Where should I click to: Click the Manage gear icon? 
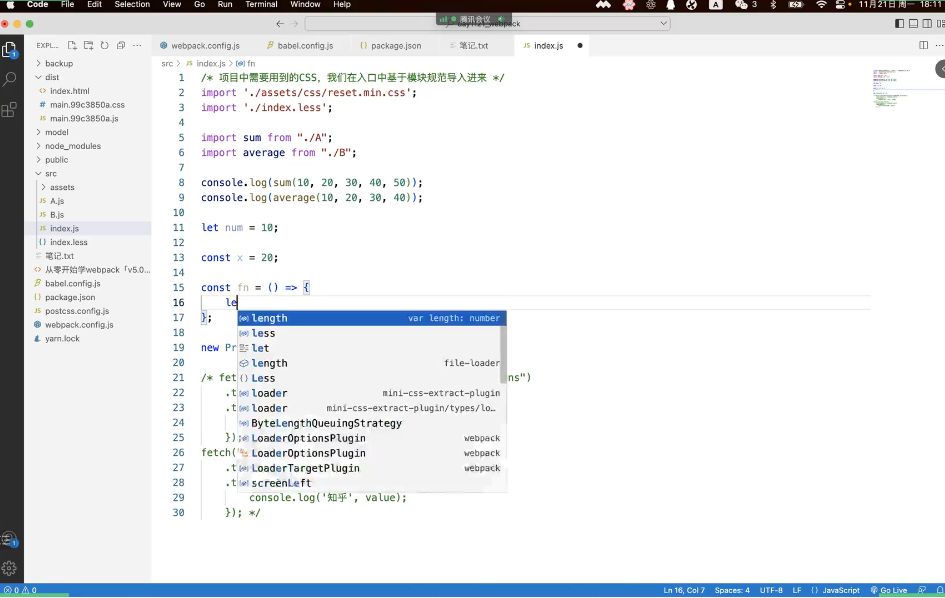pos(9,568)
